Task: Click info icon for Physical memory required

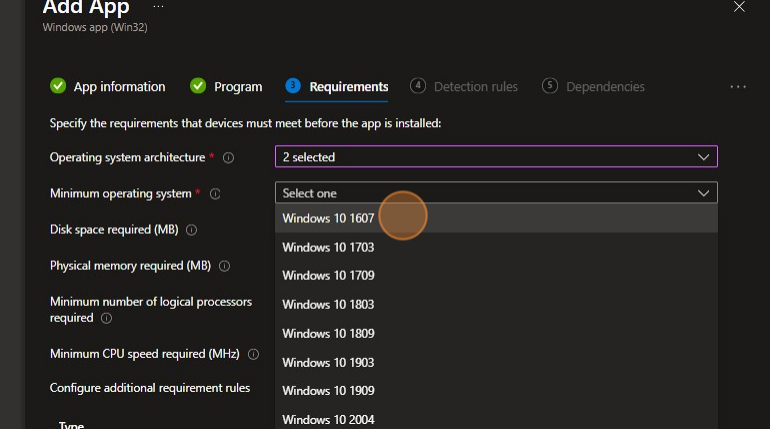Action: [x=225, y=266]
